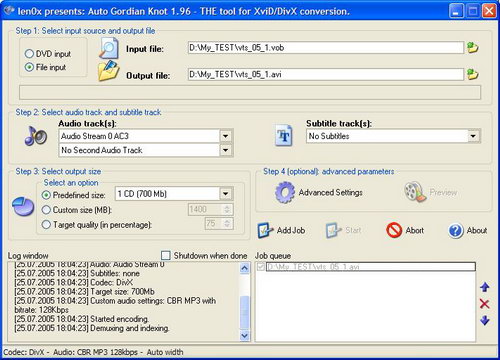Click the subtitle track T icon
Image resolution: width=500 pixels, height=360 pixels.
[284, 136]
